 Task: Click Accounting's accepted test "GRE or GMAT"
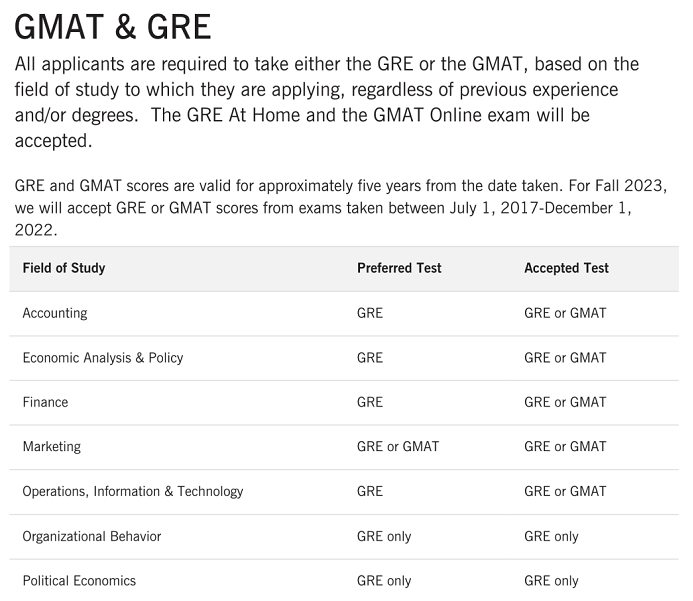565,313
